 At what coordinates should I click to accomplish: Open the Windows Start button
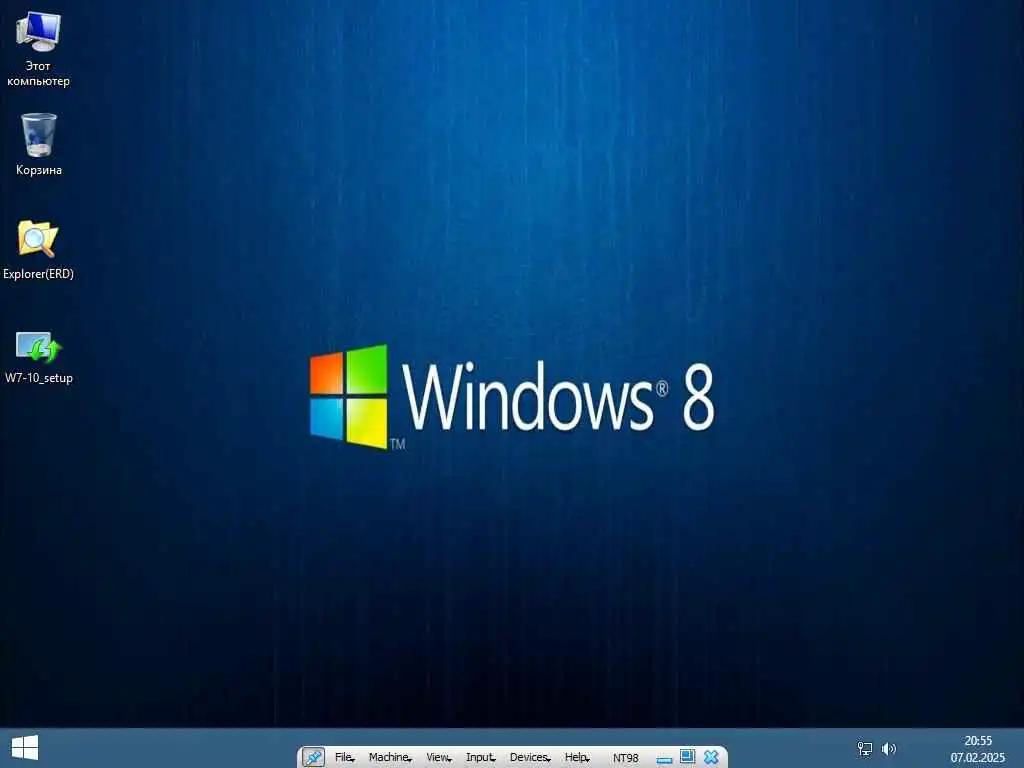[25, 748]
